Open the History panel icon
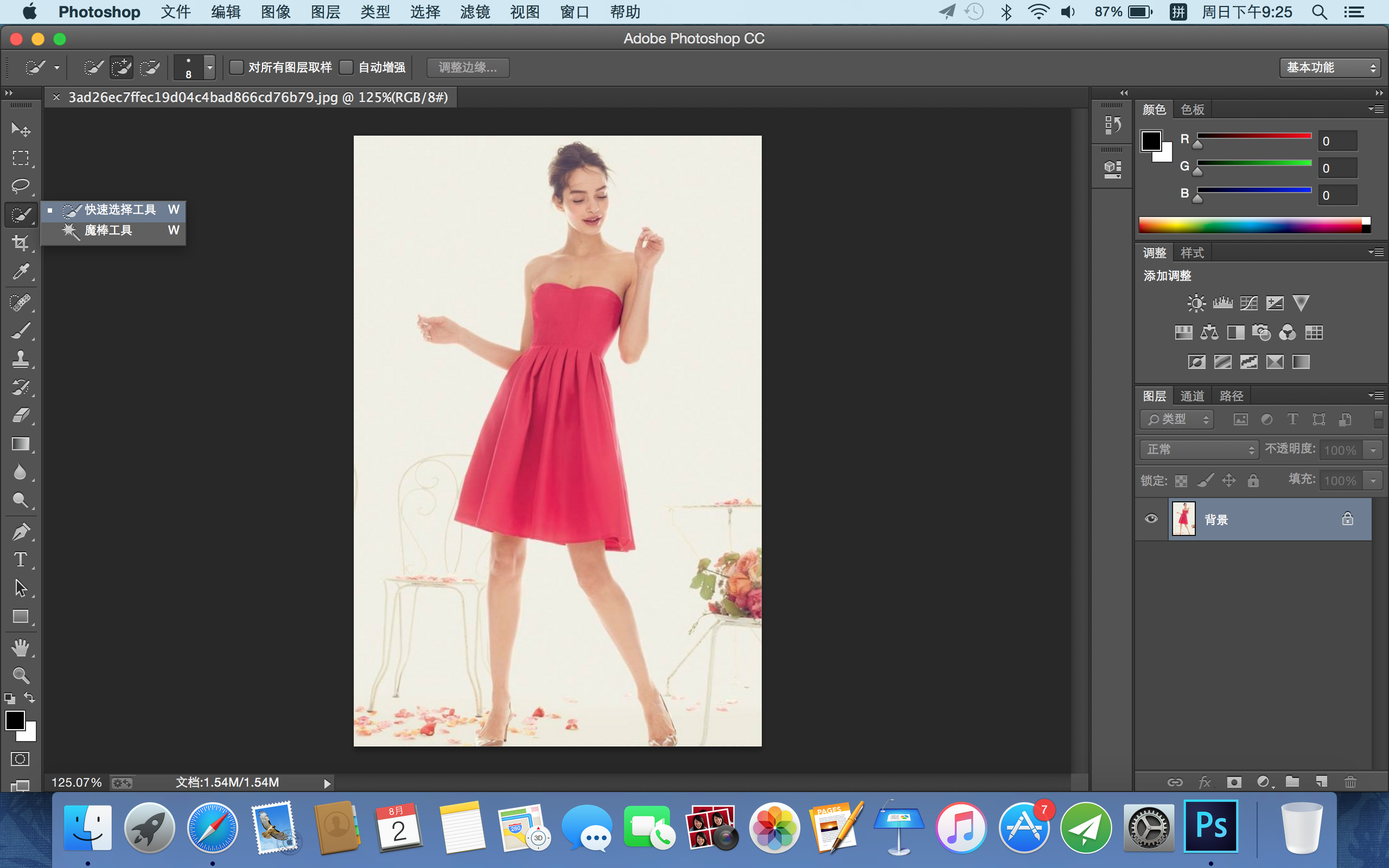The image size is (1389, 868). pyautogui.click(x=1112, y=125)
